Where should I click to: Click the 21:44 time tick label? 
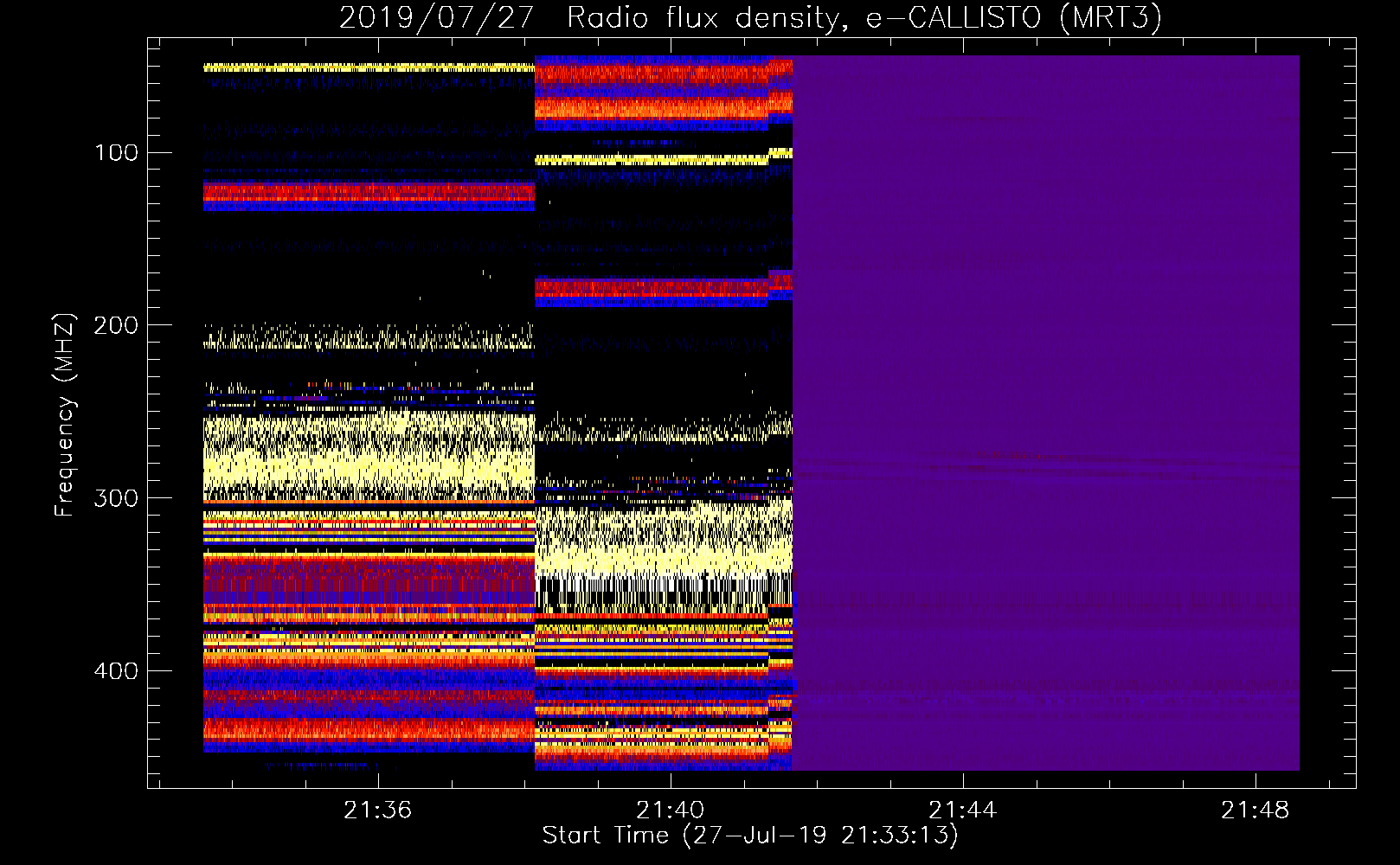coord(962,811)
